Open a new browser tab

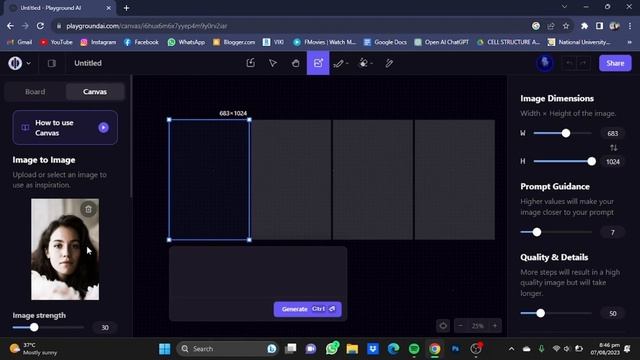click(x=127, y=8)
